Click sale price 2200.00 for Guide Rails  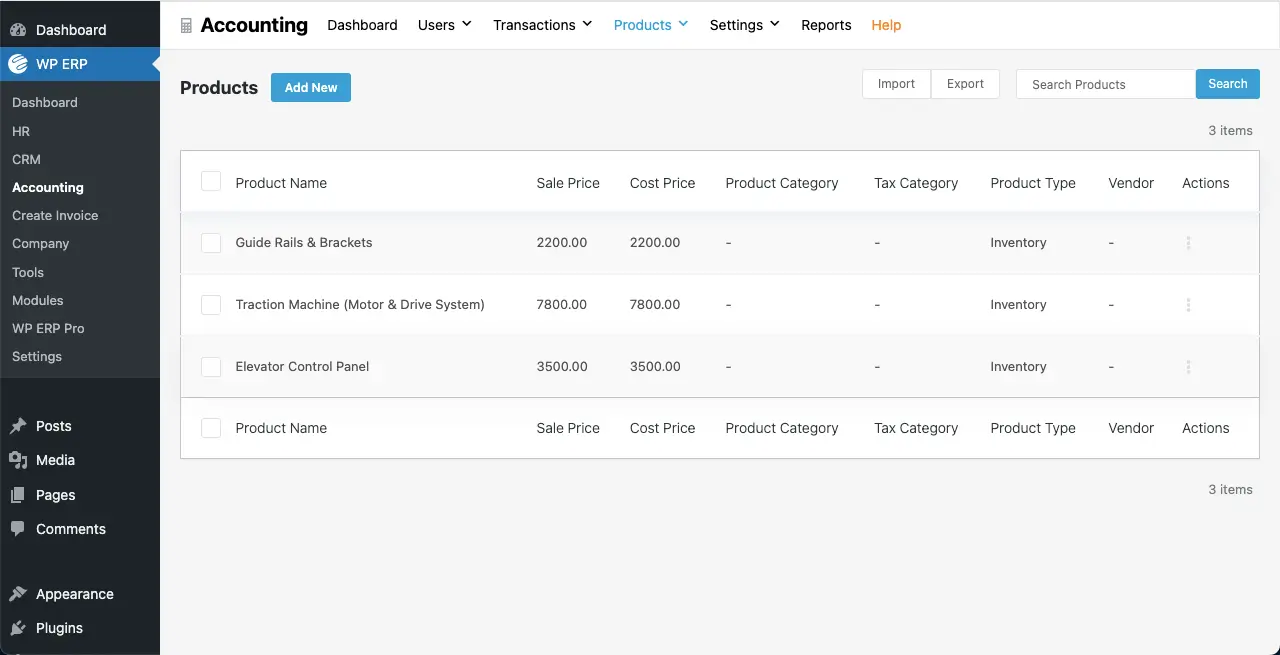click(x=562, y=243)
